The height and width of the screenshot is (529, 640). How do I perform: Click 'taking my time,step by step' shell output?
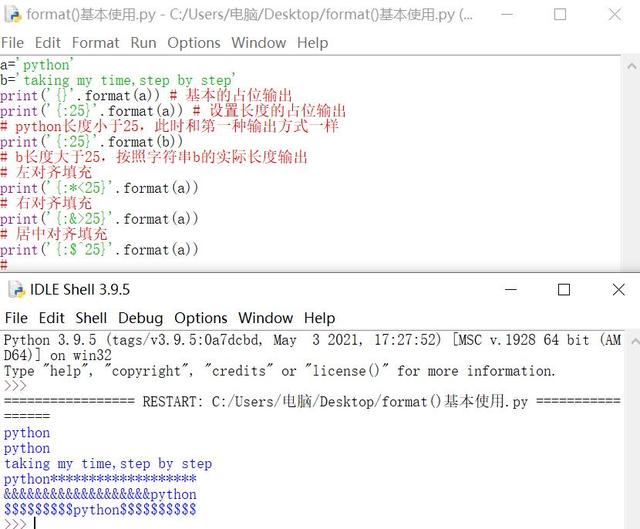click(108, 464)
